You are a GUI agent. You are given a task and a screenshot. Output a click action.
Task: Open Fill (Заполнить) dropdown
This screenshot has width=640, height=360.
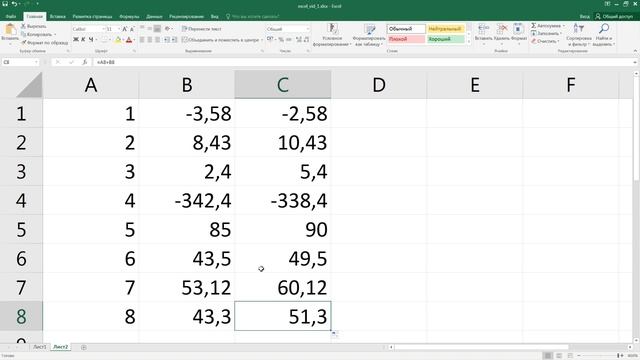click(547, 33)
